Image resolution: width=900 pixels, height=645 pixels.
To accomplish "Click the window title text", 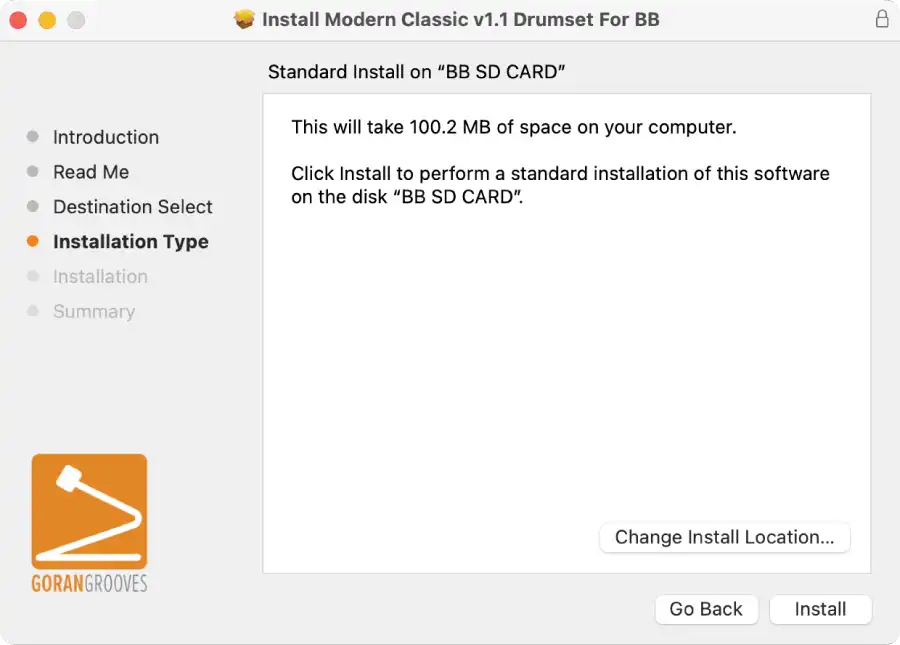I will point(460,20).
